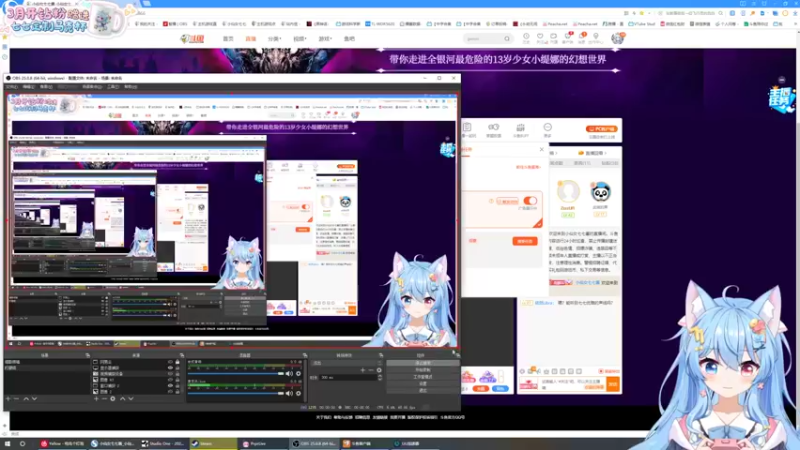
Task: Click the panda avatar in ranking list
Action: tap(601, 192)
